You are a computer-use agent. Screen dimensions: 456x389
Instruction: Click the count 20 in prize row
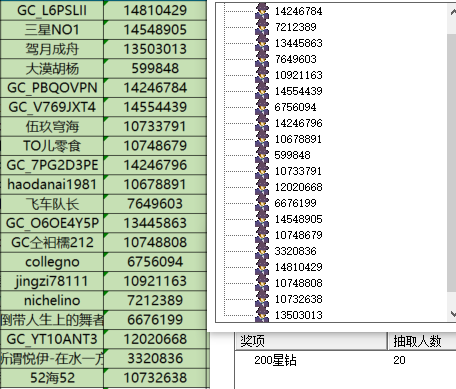(399, 360)
